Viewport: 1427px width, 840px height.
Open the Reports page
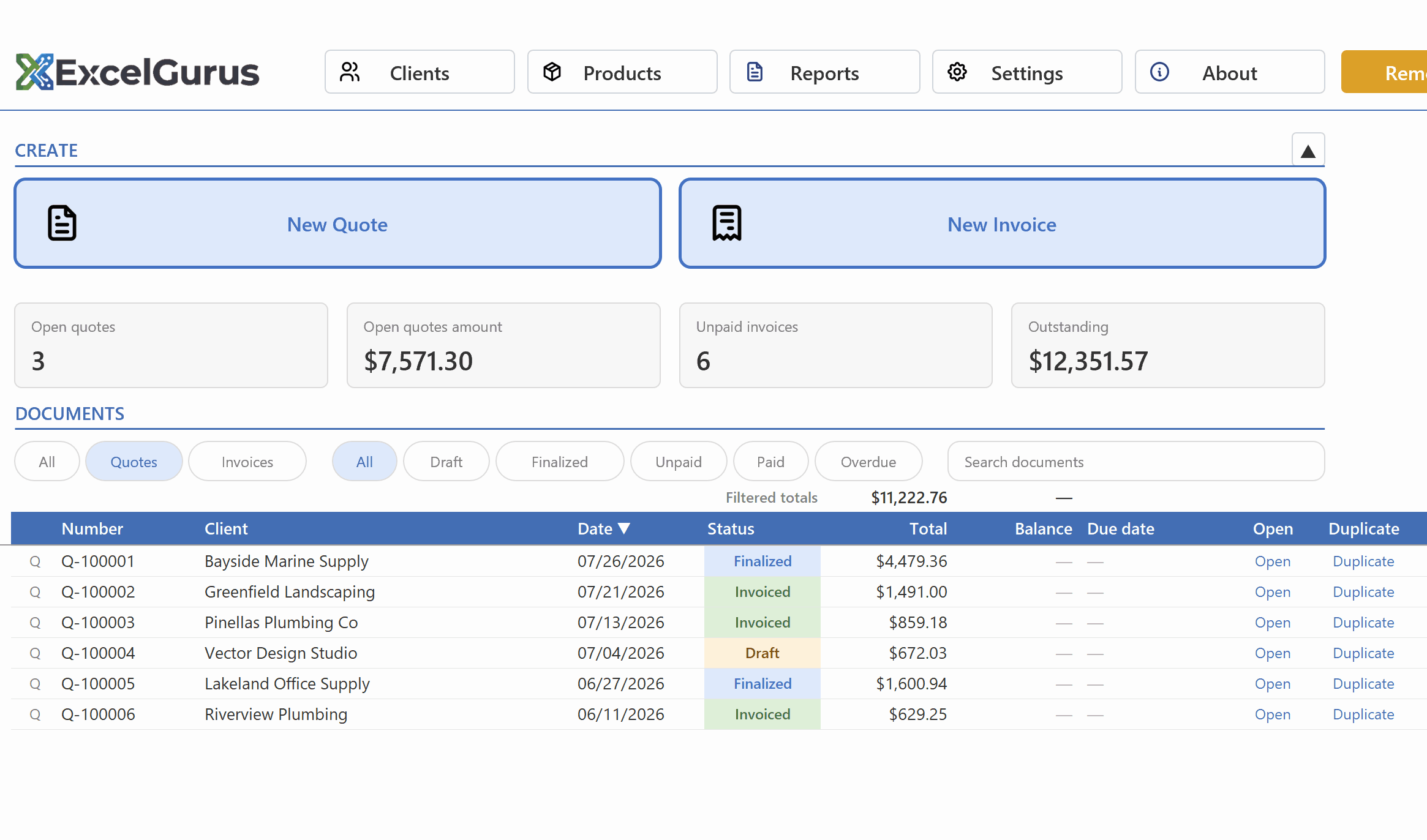[x=824, y=72]
